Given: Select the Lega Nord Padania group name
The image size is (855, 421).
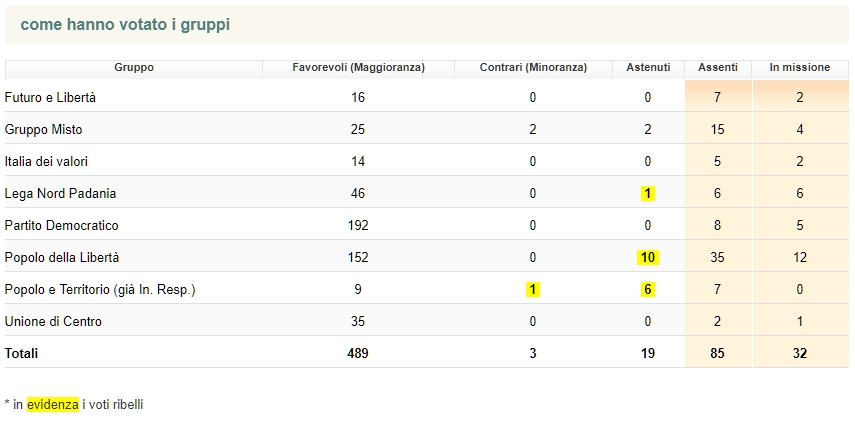Looking at the screenshot, I should pos(61,194).
